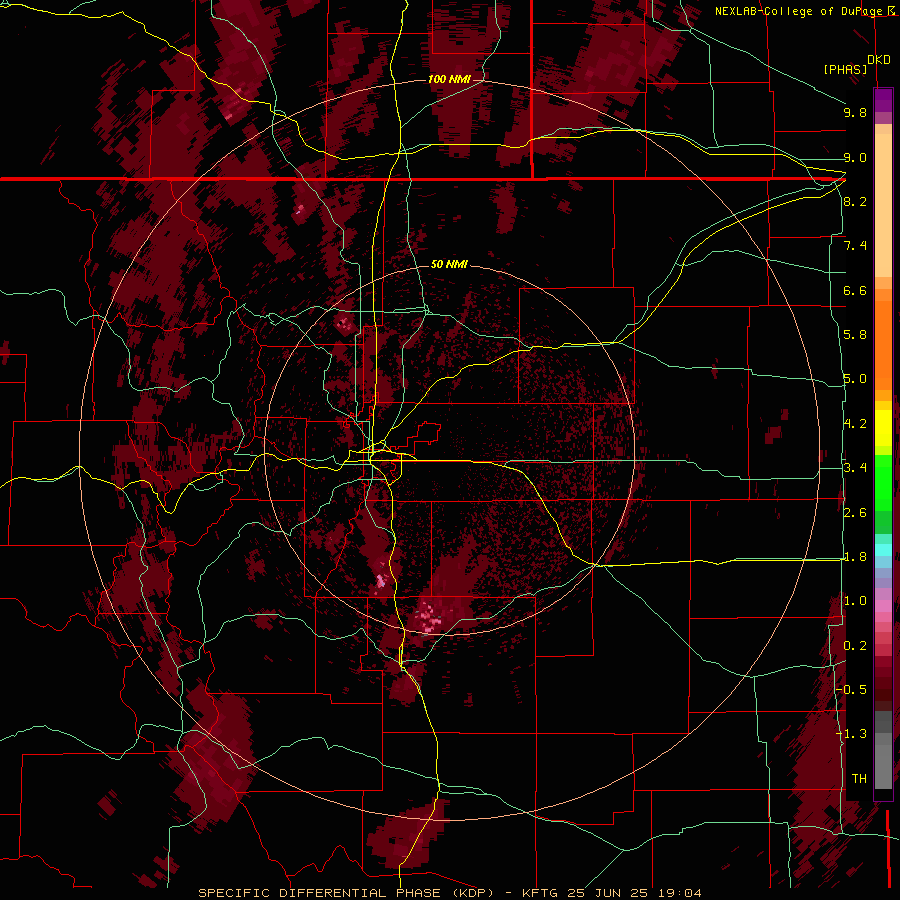Click the 1.0 color scale value
900x900 pixels.
pyautogui.click(x=855, y=601)
